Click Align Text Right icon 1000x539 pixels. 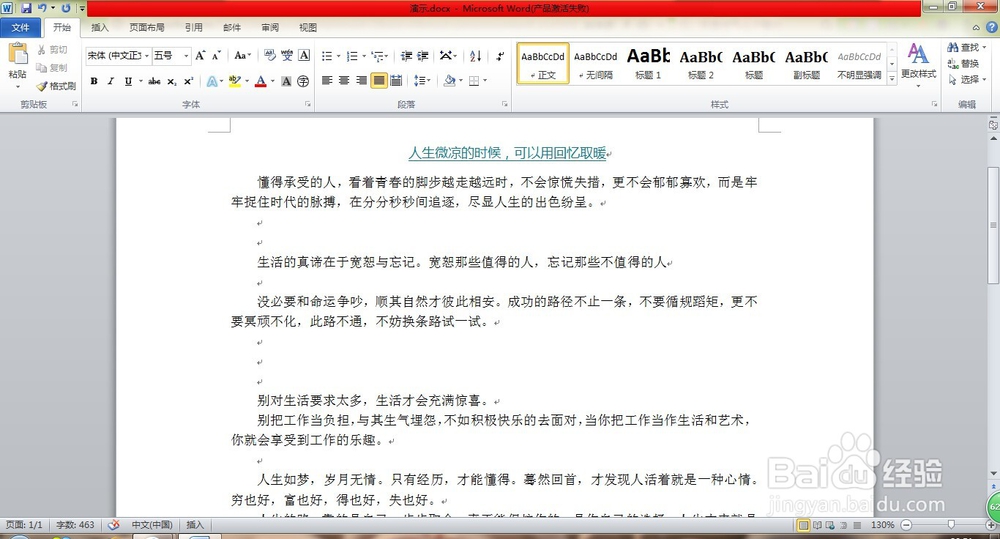point(362,80)
